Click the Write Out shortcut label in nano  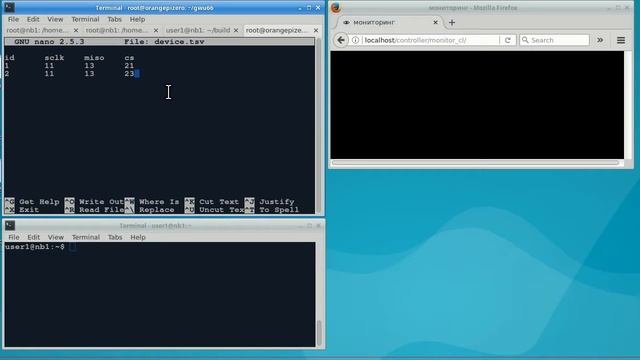[x=101, y=202]
